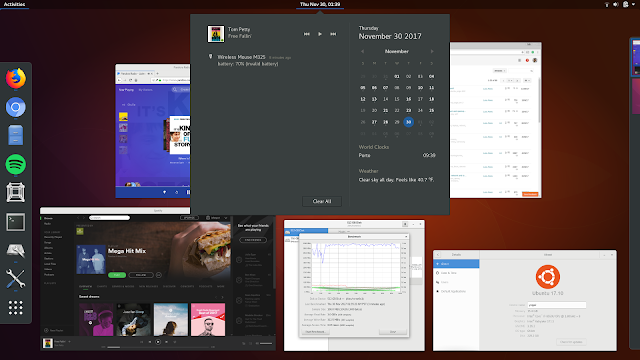
Task: Open Firefox from the dock
Action: pyautogui.click(x=16, y=78)
